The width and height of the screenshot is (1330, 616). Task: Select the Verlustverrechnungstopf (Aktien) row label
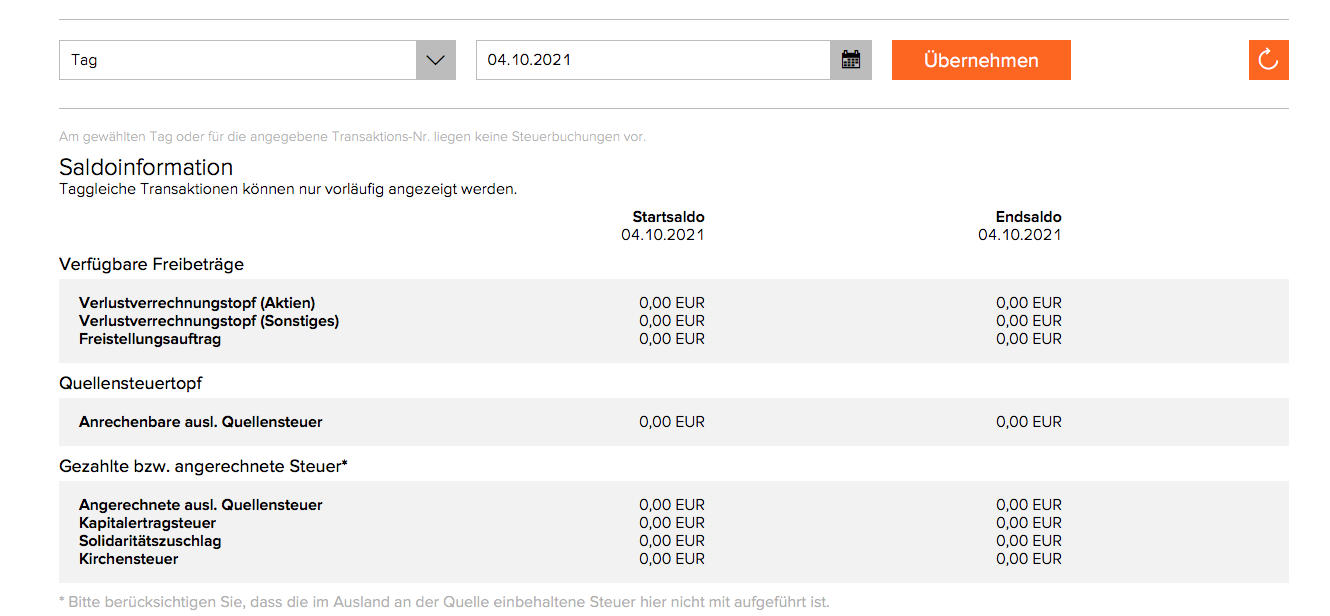(197, 303)
